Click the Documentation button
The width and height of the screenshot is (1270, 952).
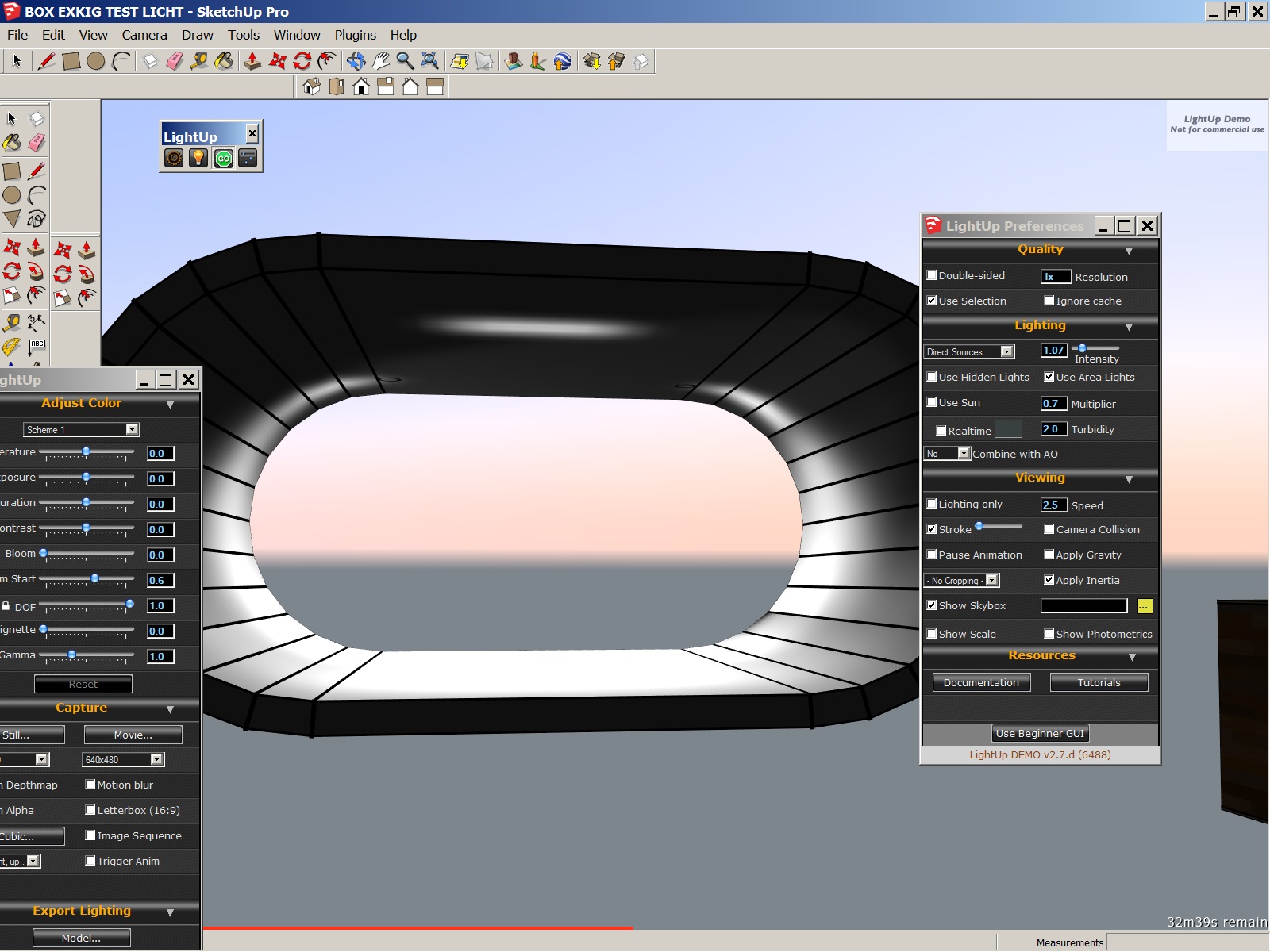point(981,682)
